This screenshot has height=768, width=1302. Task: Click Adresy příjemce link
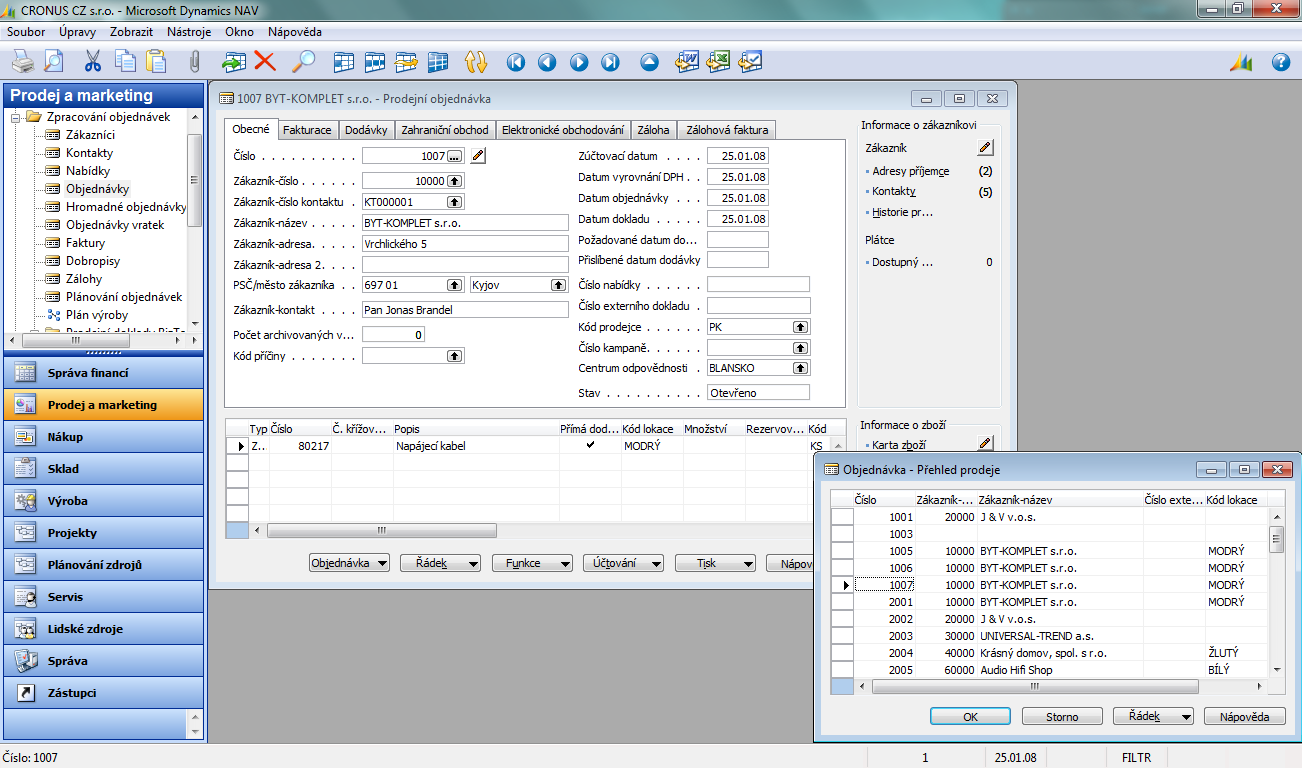tap(910, 171)
